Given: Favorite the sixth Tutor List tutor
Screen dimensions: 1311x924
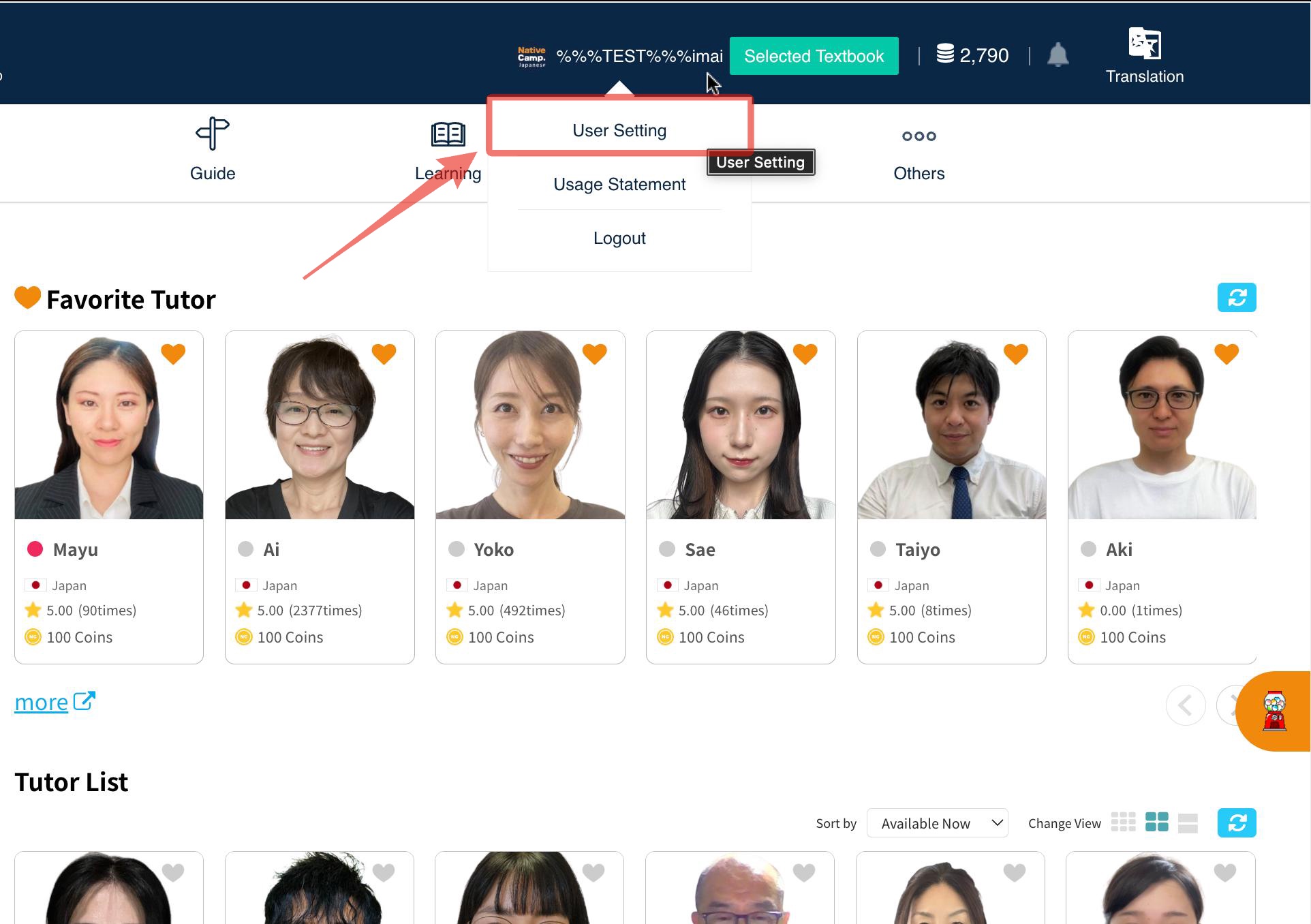Looking at the screenshot, I should tap(1225, 872).
